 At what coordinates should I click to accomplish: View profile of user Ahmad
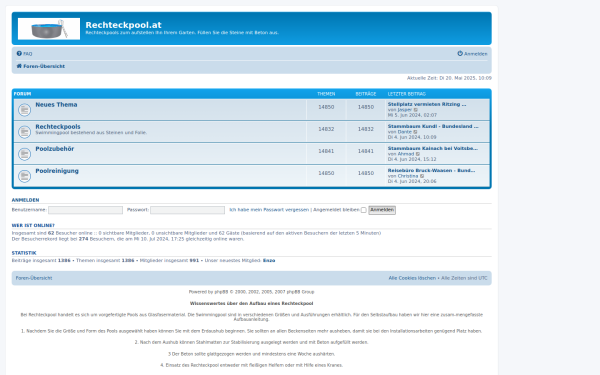406,154
